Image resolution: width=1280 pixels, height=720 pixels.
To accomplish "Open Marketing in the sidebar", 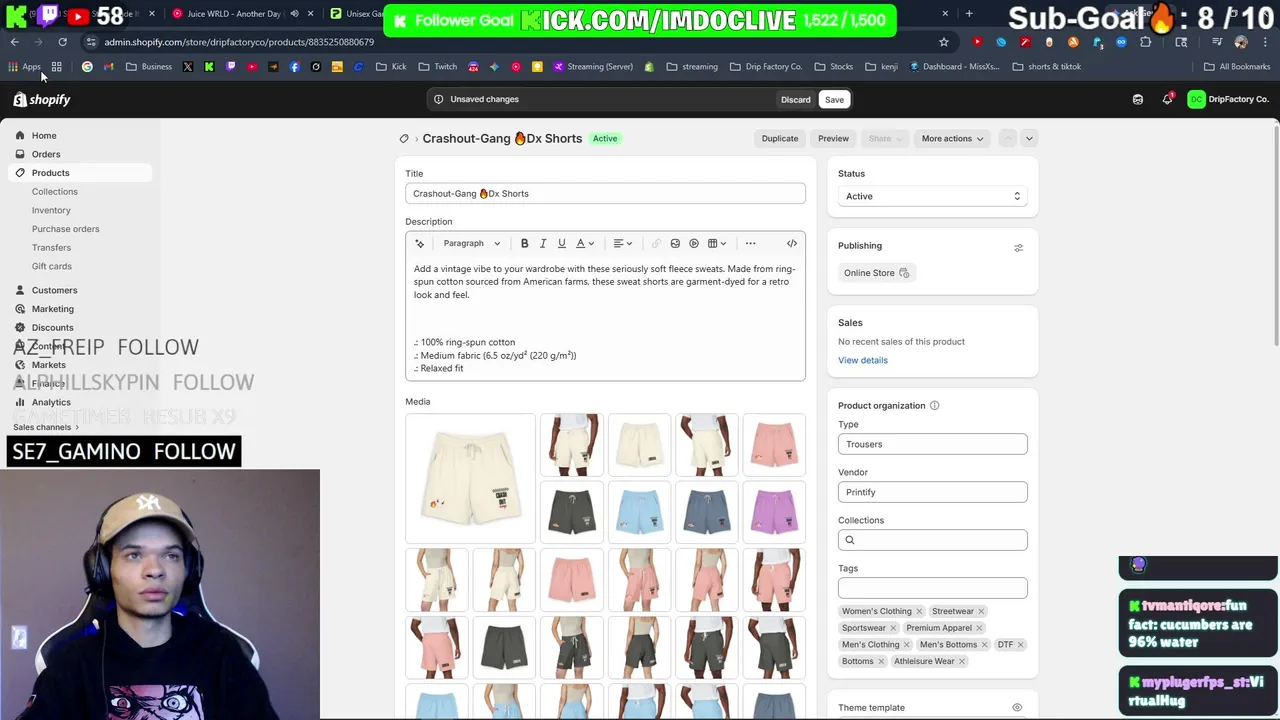I will click(x=53, y=309).
